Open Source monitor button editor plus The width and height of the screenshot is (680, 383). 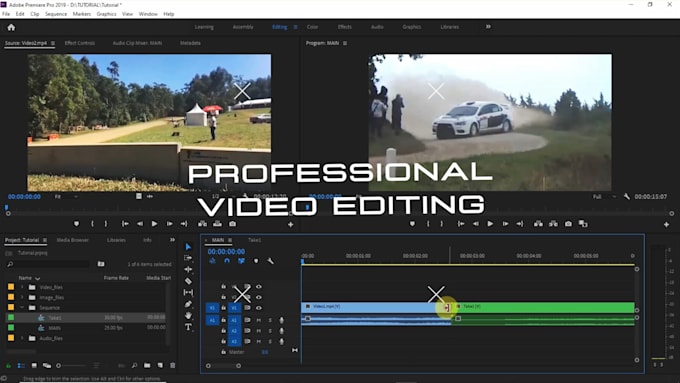[291, 224]
